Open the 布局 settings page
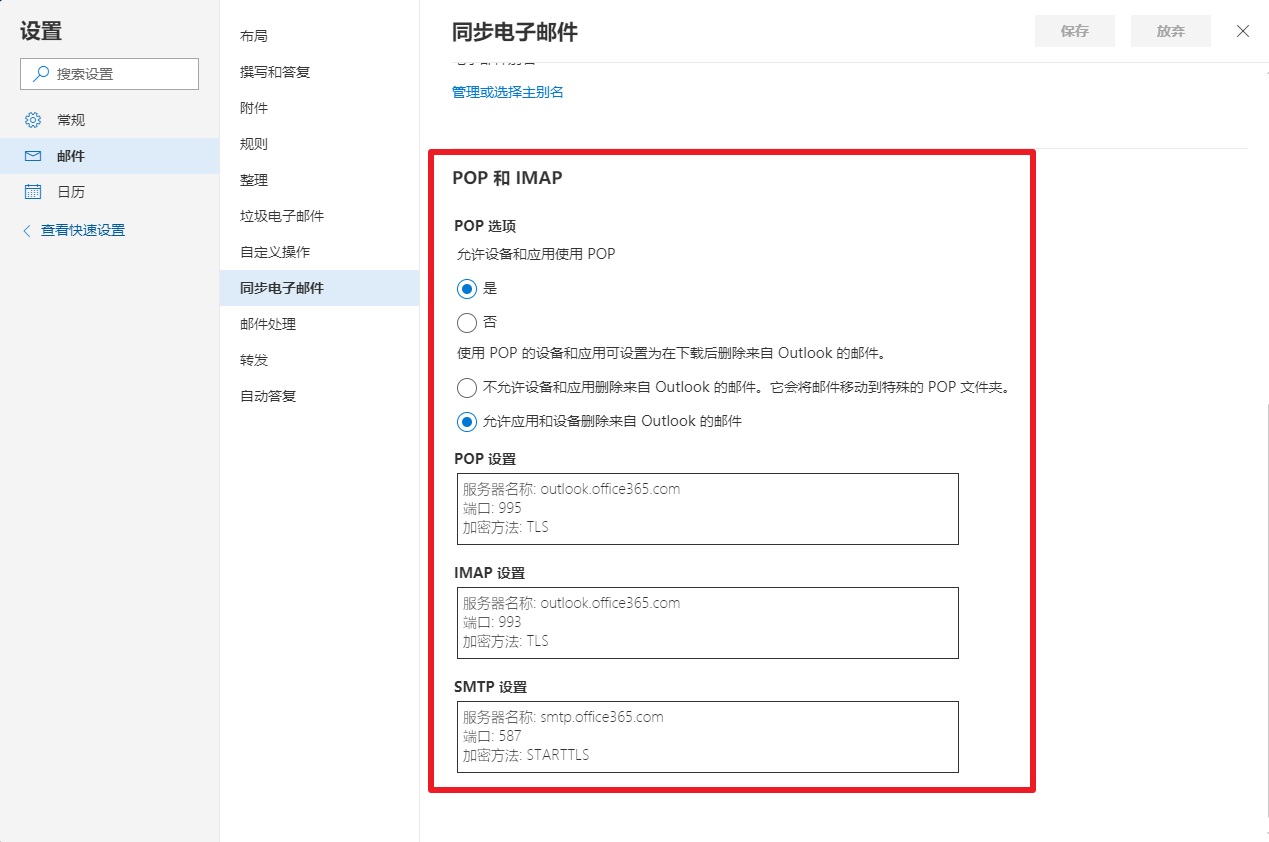1269x842 pixels. pyautogui.click(x=319, y=36)
